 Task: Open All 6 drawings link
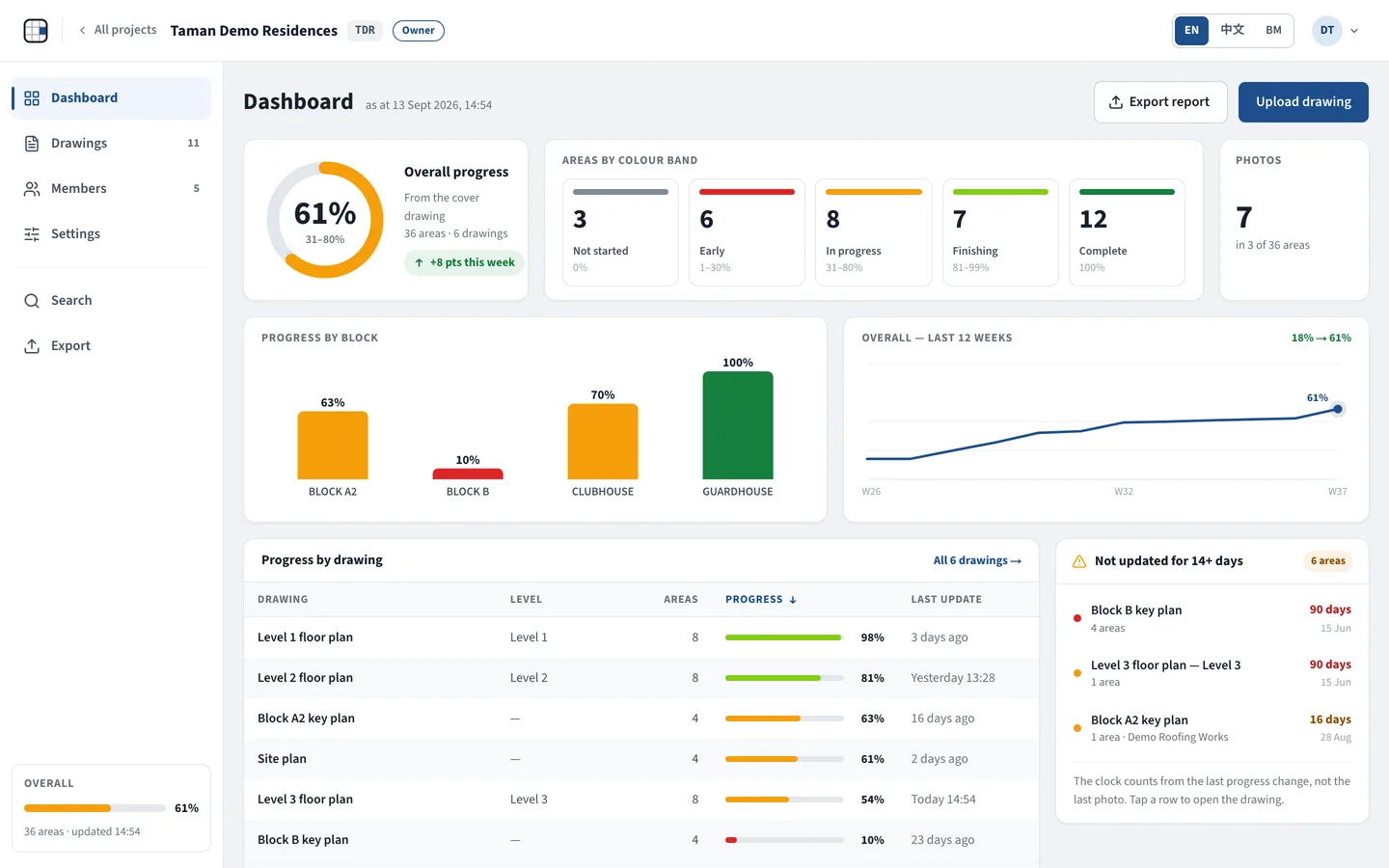pos(977,561)
